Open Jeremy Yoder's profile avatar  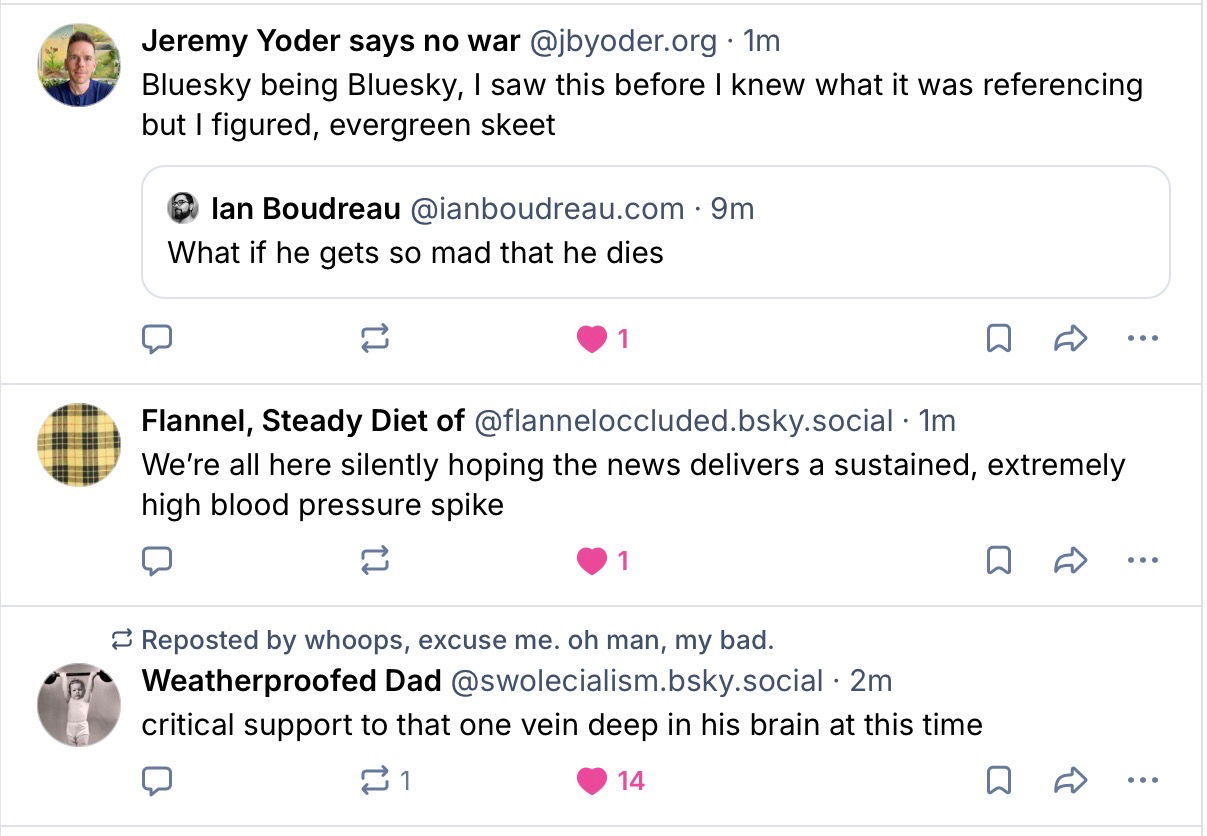click(x=79, y=63)
